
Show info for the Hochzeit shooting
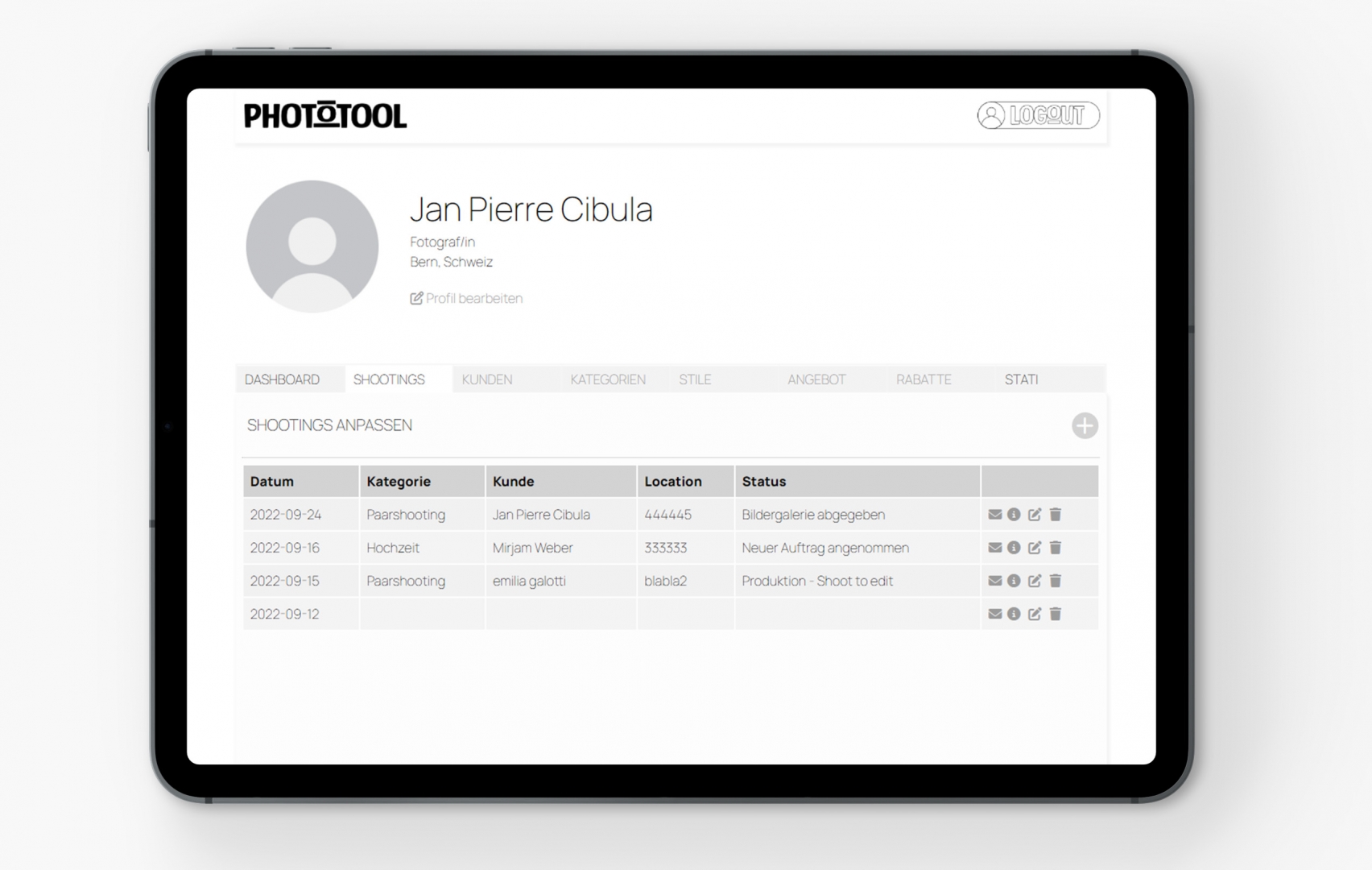[x=1014, y=548]
